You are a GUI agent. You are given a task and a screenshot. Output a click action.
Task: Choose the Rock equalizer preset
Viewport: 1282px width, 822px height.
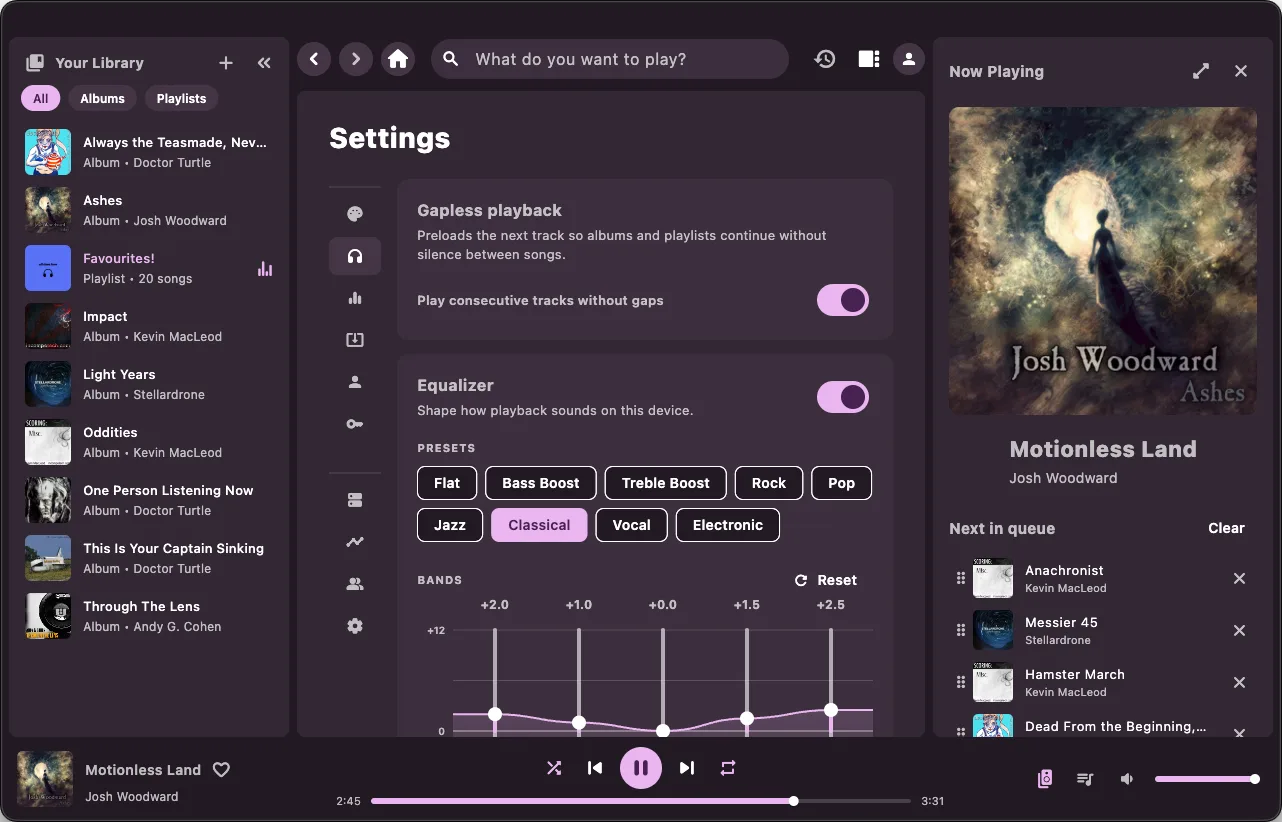[769, 483]
